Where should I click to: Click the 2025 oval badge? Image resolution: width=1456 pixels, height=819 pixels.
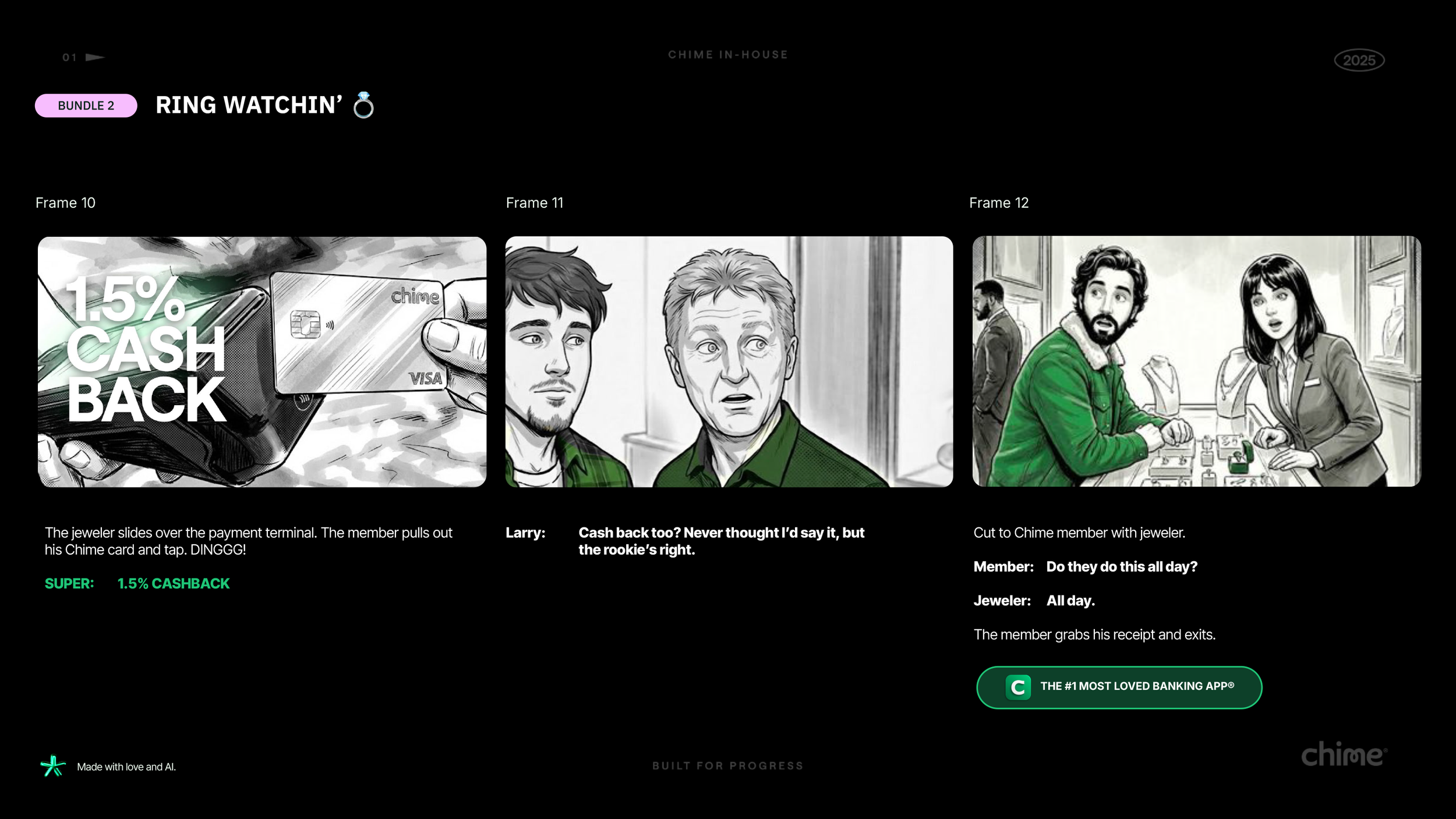pos(1359,60)
